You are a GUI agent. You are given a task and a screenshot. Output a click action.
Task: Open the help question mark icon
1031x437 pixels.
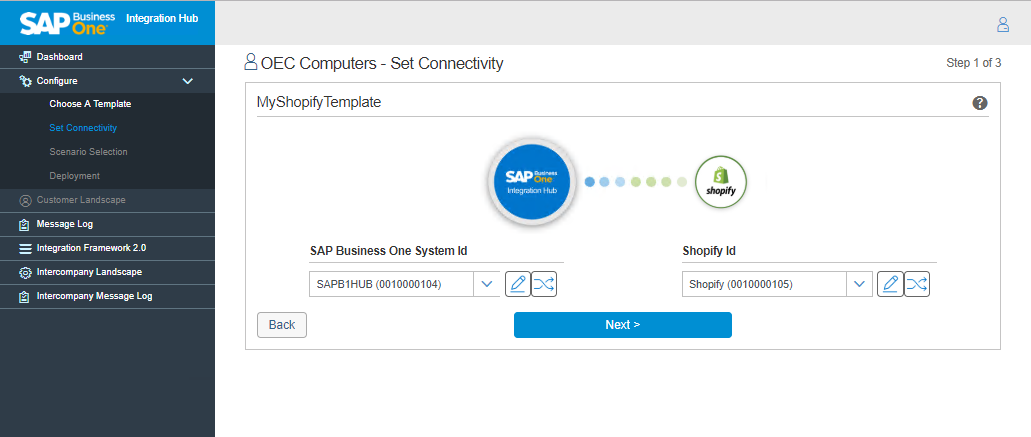point(980,103)
